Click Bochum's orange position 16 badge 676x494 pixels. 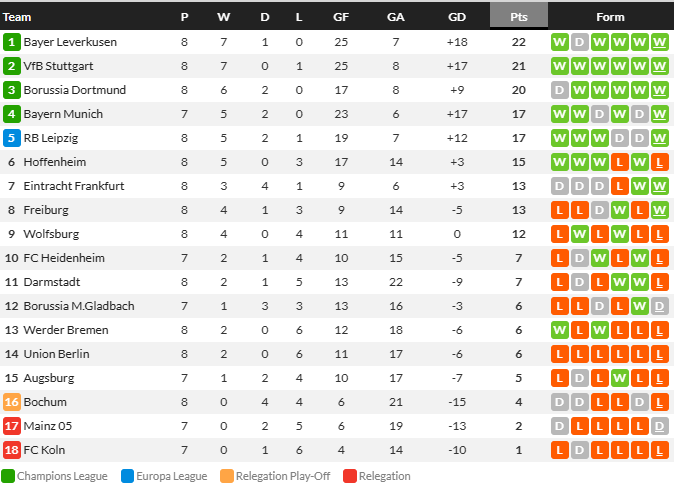[x=12, y=402]
